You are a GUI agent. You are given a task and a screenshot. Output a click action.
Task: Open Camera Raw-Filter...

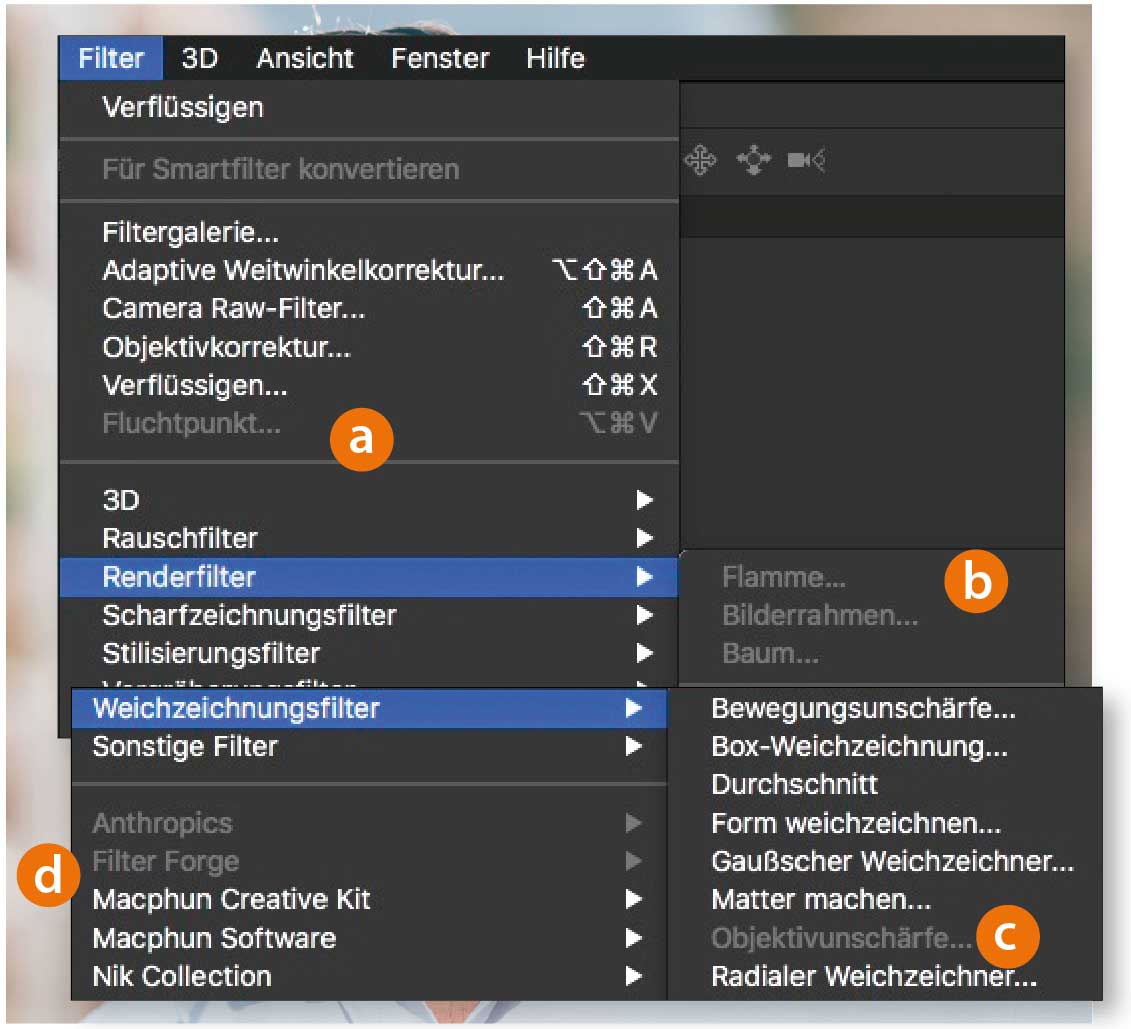click(369, 309)
